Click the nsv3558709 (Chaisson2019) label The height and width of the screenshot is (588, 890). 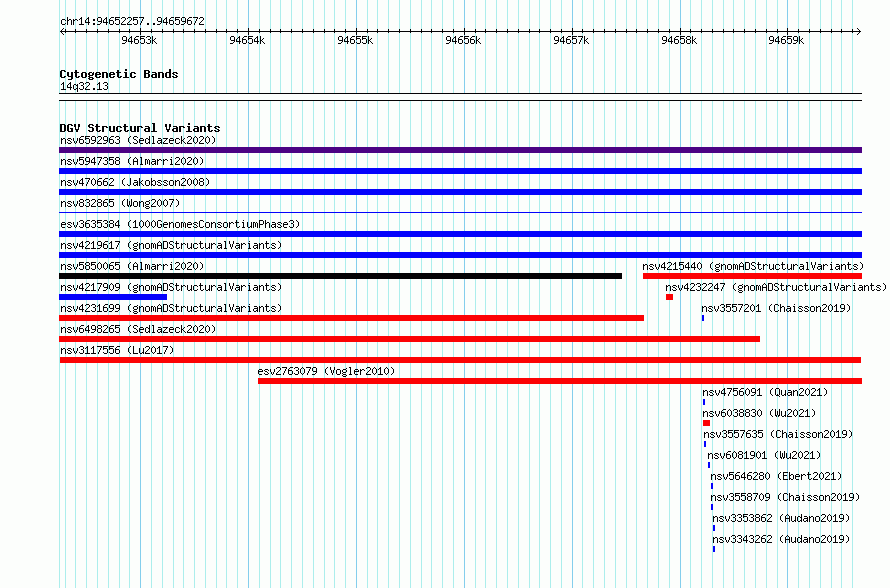[x=786, y=497]
